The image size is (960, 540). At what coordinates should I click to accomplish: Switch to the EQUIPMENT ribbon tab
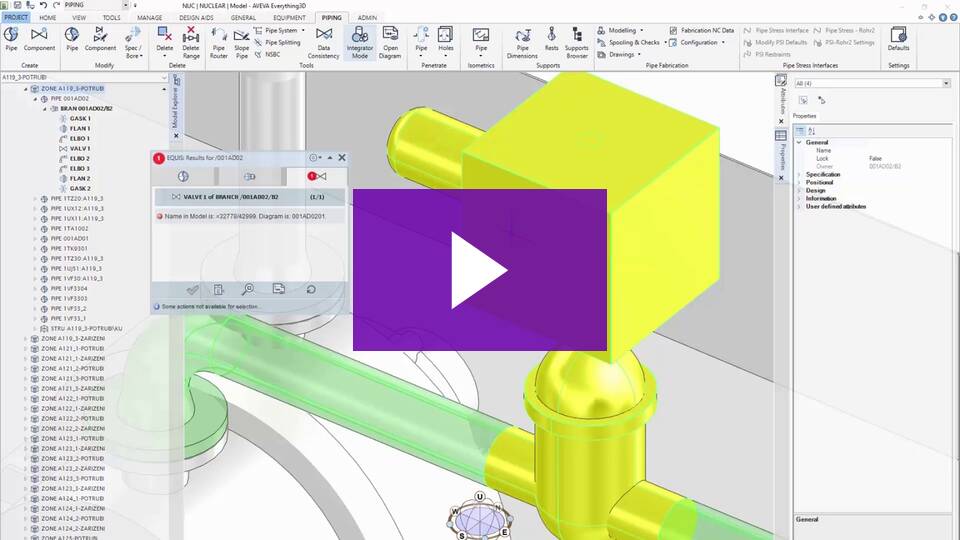(289, 18)
